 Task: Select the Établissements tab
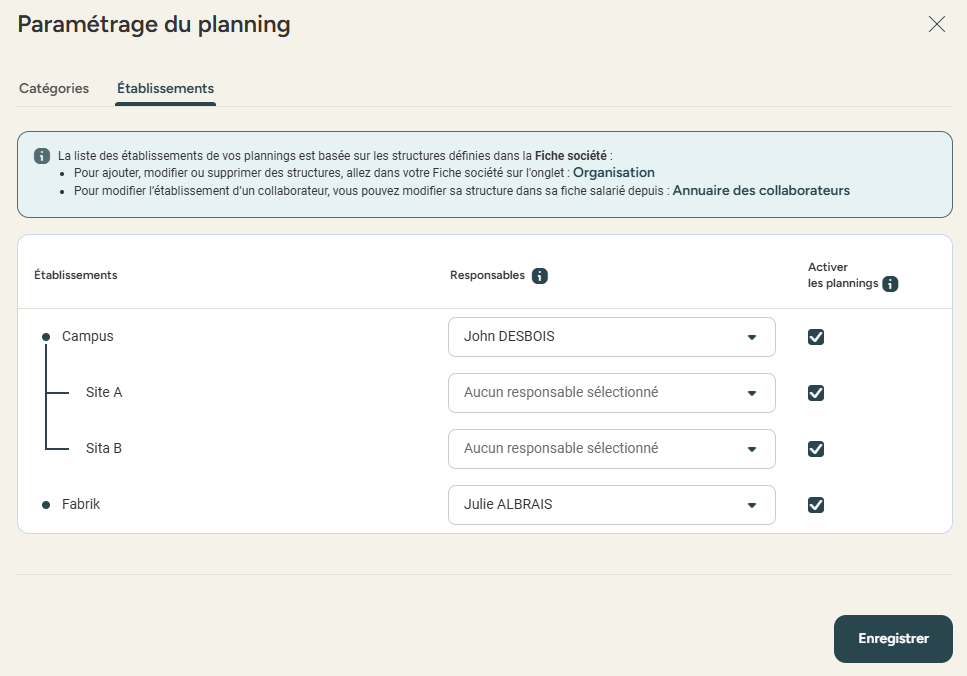click(165, 88)
